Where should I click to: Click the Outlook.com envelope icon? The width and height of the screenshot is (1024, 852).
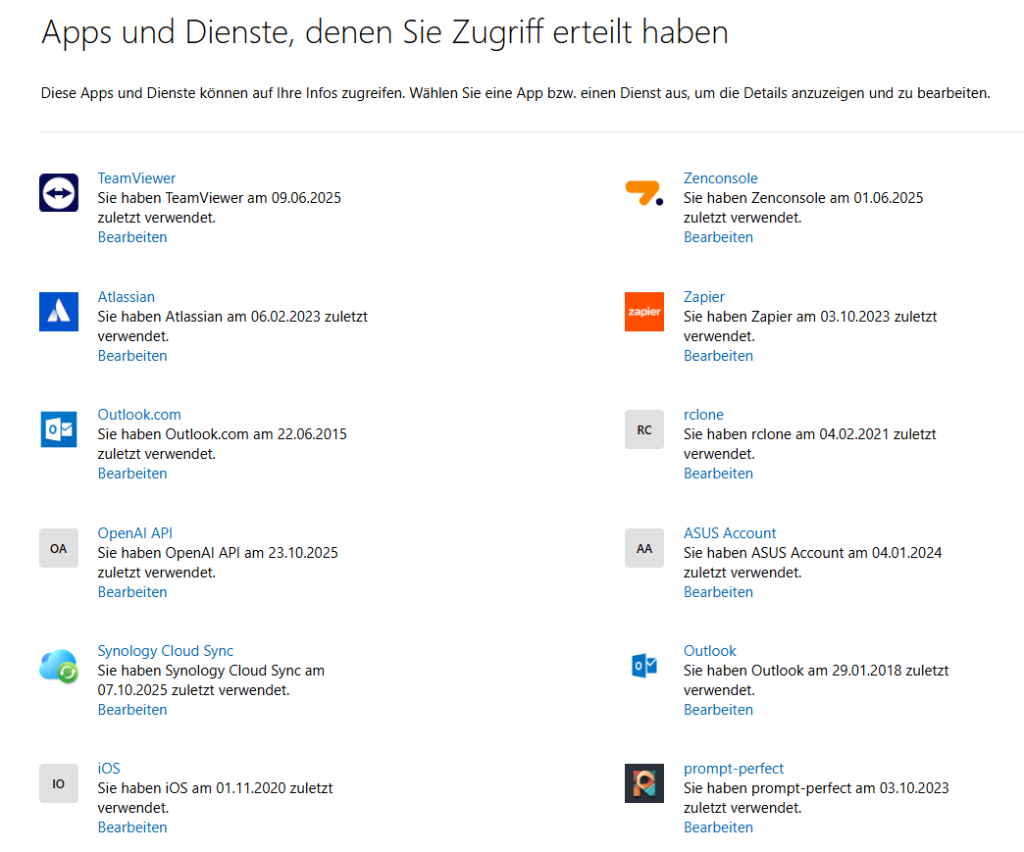coord(58,429)
